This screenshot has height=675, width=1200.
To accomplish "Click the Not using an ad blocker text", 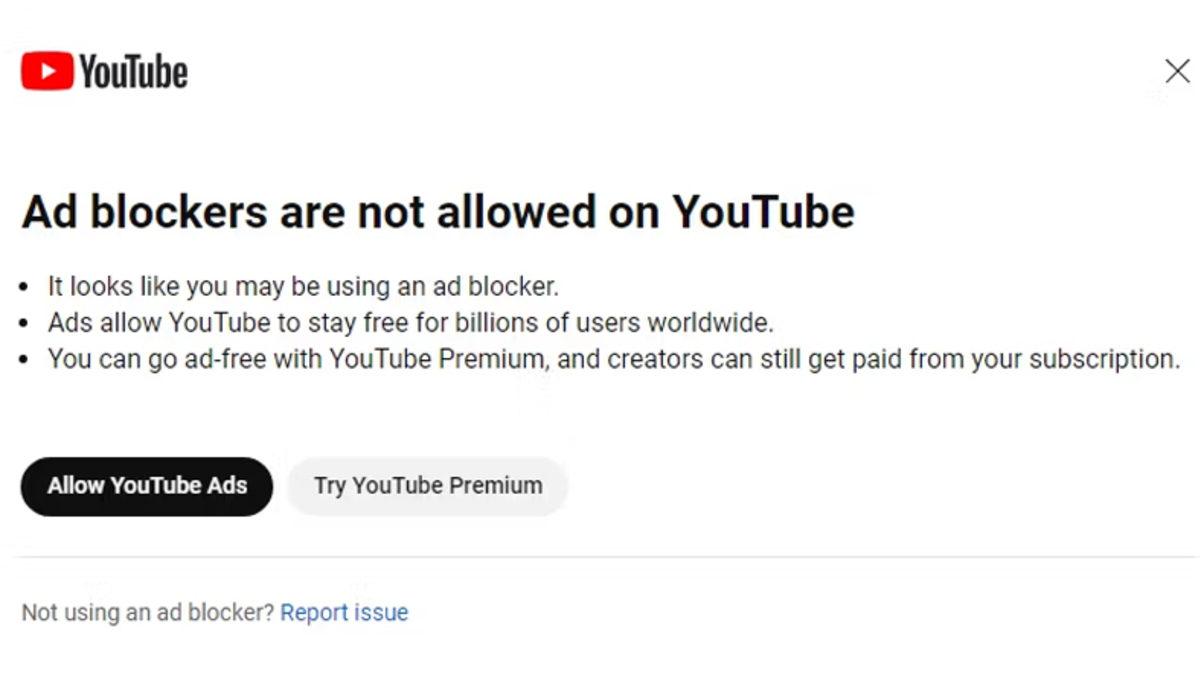I will (x=145, y=611).
